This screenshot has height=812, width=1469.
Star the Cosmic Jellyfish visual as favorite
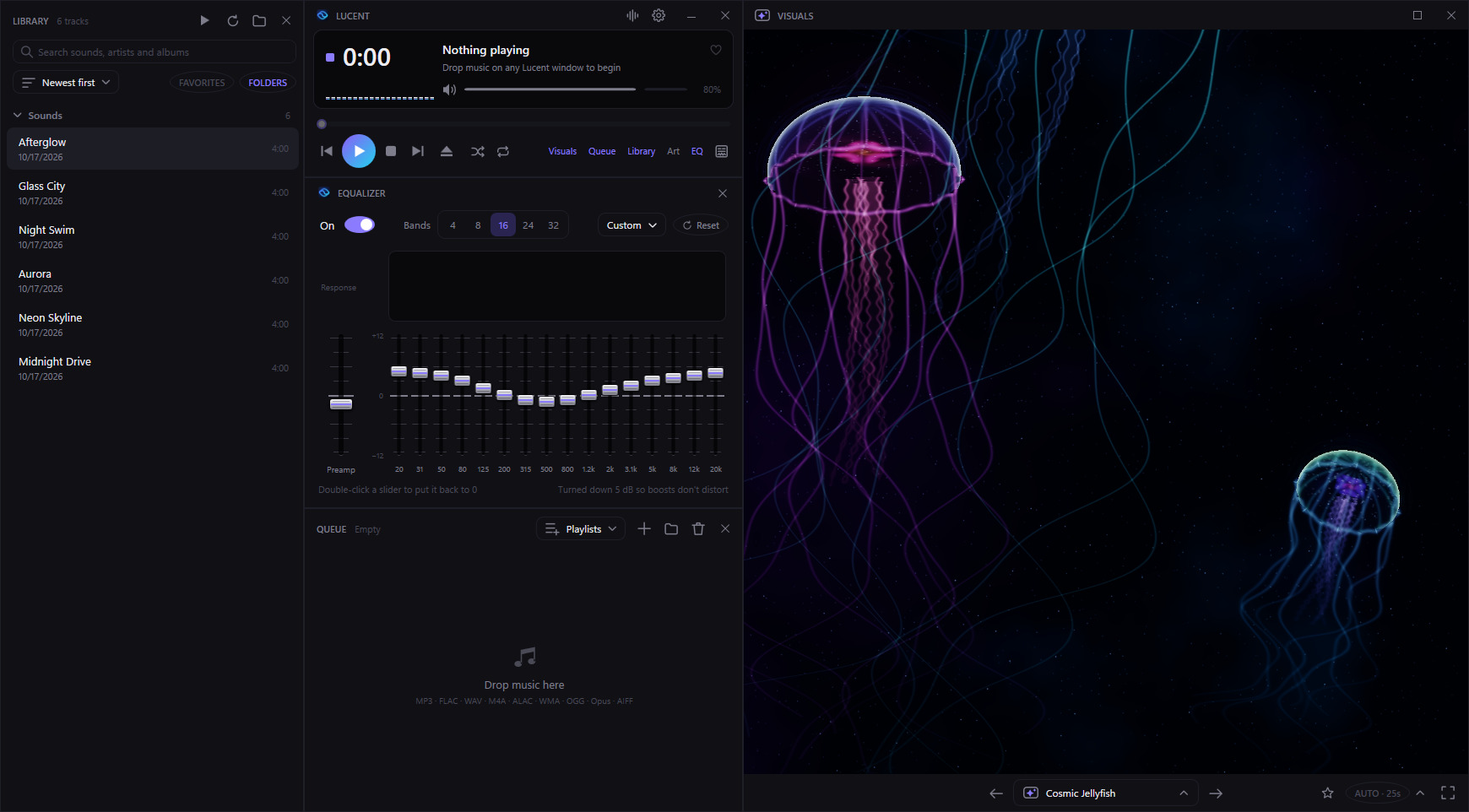1328,793
